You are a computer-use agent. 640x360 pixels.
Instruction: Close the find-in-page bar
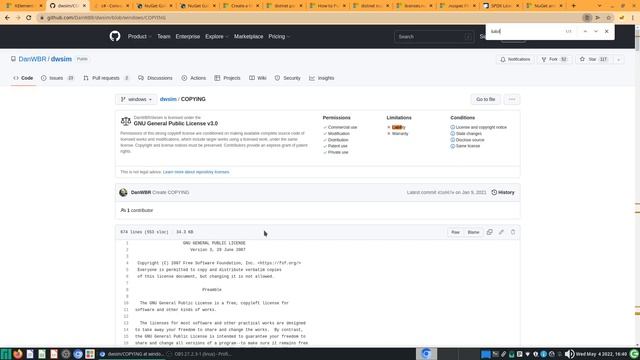tap(607, 31)
